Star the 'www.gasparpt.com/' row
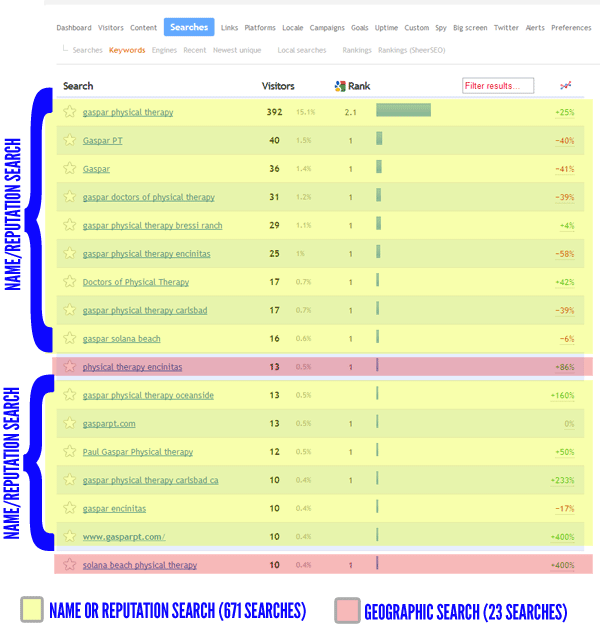 [69, 536]
